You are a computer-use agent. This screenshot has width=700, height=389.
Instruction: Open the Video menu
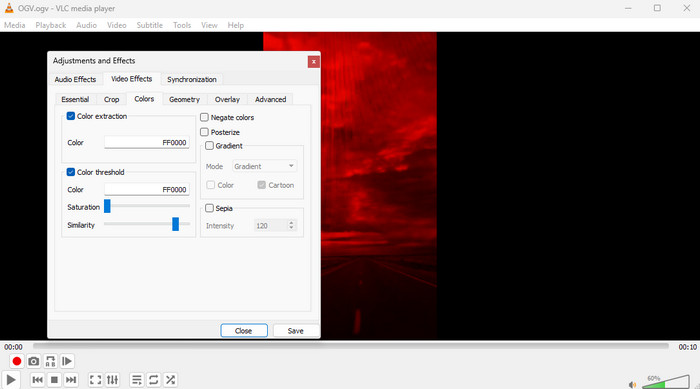click(117, 25)
